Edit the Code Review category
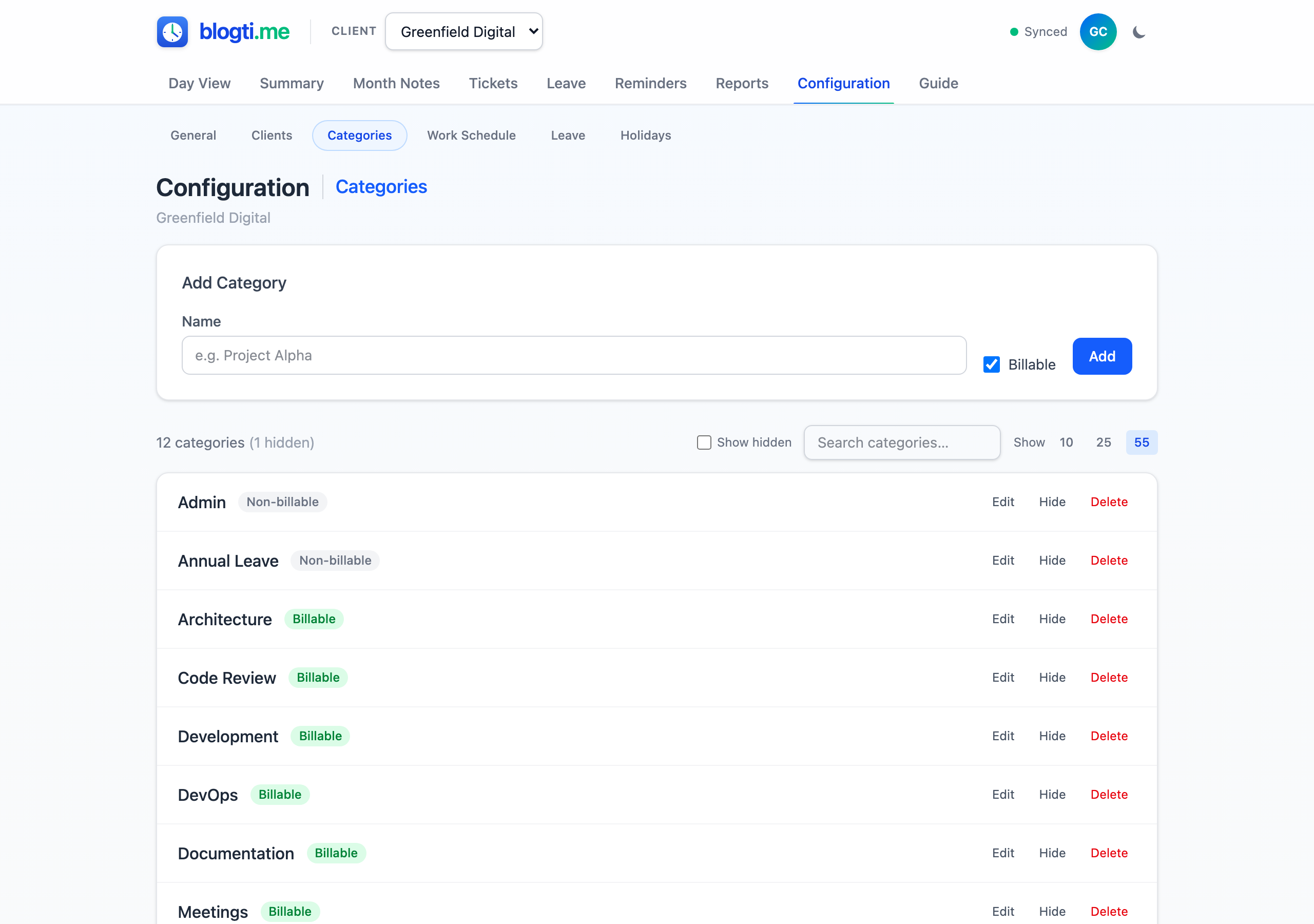This screenshot has height=924, width=1314. [1002, 677]
